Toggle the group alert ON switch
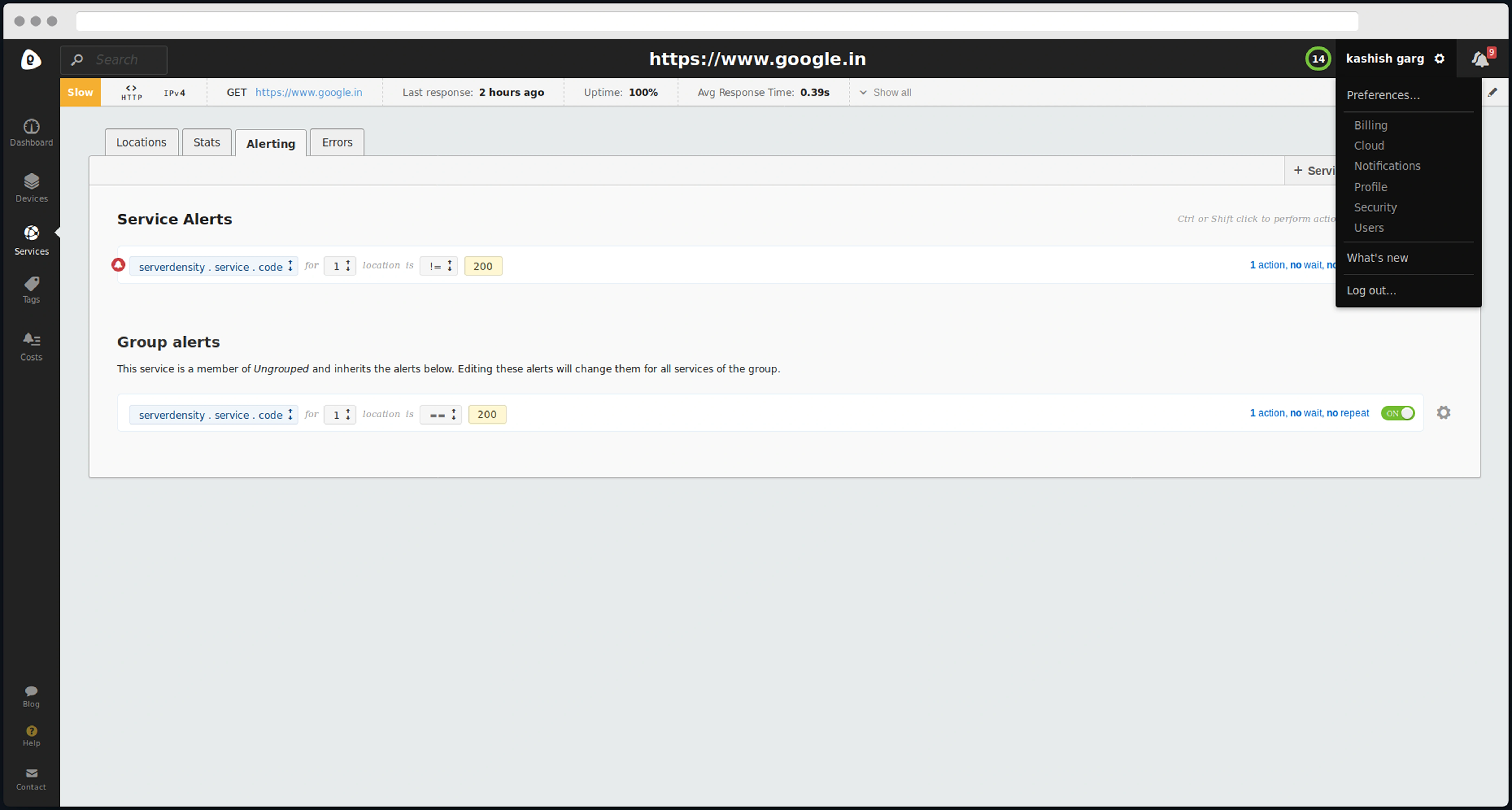 click(1398, 413)
